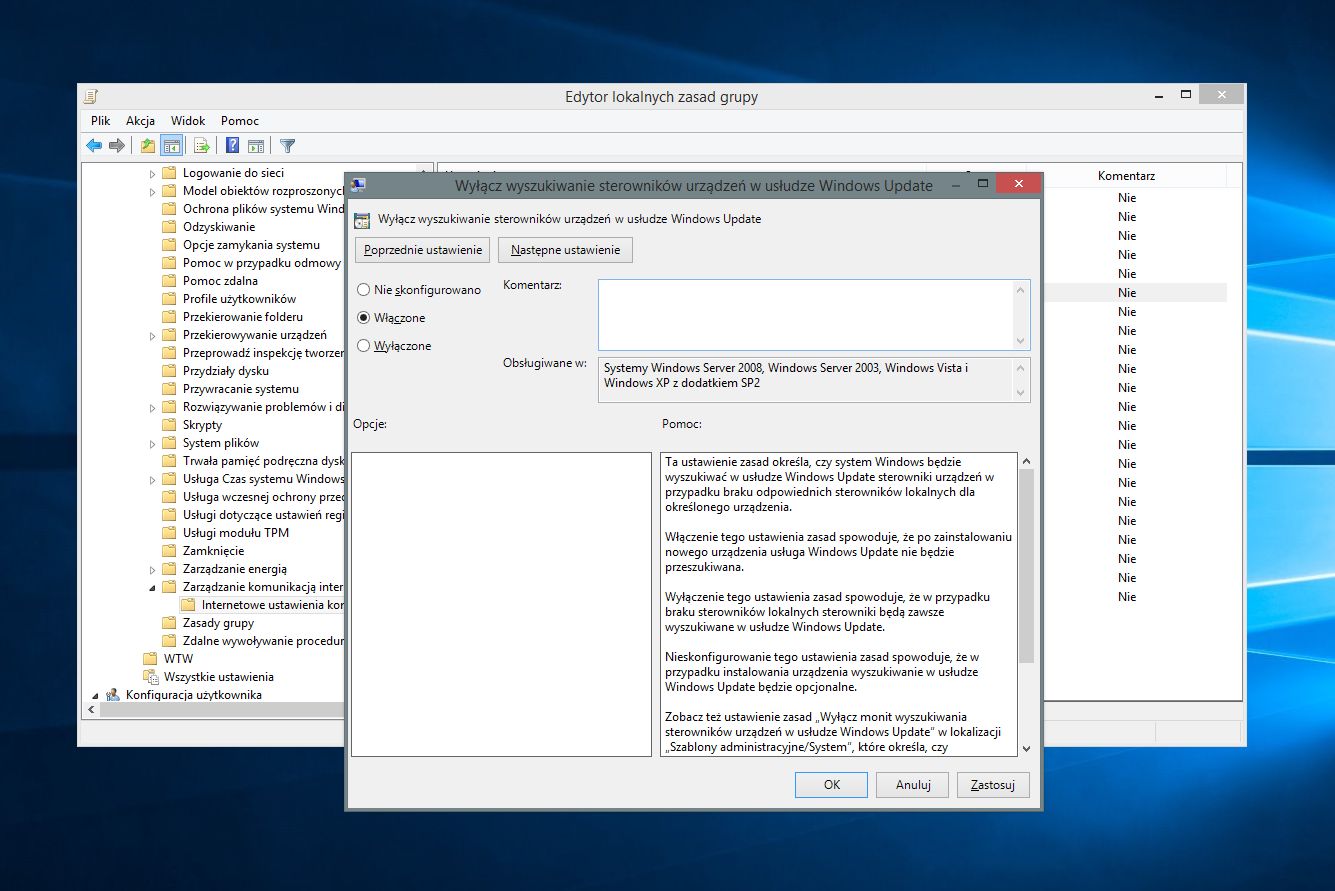This screenshot has width=1335, height=891.
Task: Collapse 'Zarządzanie komunikacją internetową' tree node
Action: [x=153, y=587]
